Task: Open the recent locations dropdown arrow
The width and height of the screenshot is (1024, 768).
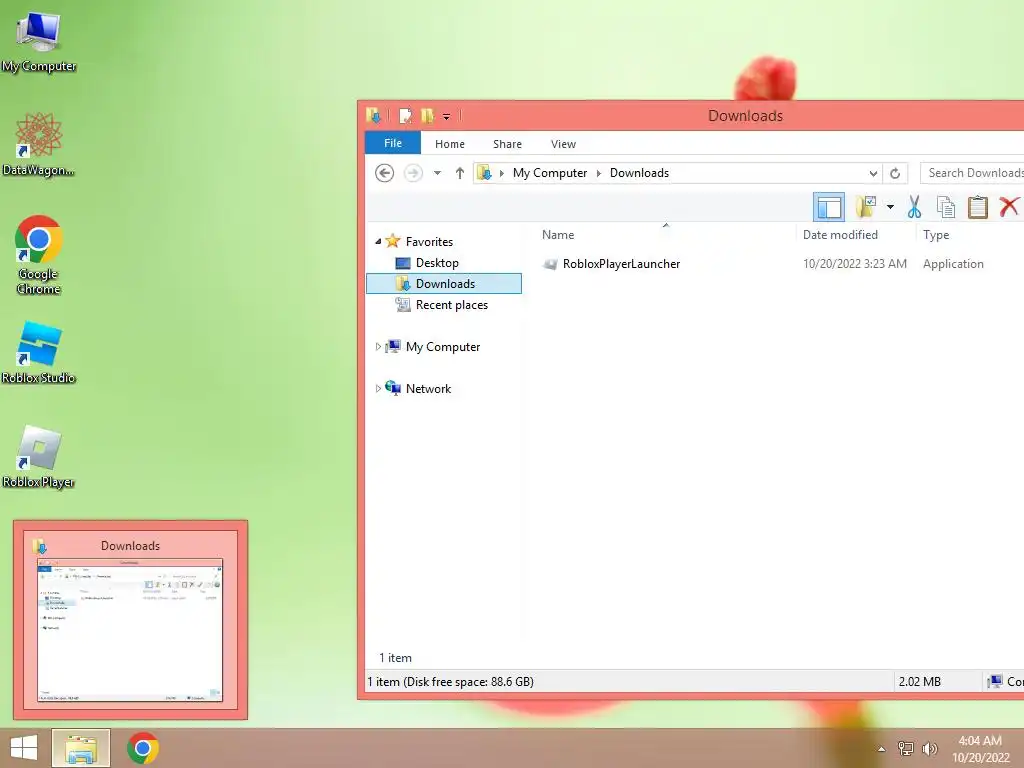Action: (x=438, y=173)
